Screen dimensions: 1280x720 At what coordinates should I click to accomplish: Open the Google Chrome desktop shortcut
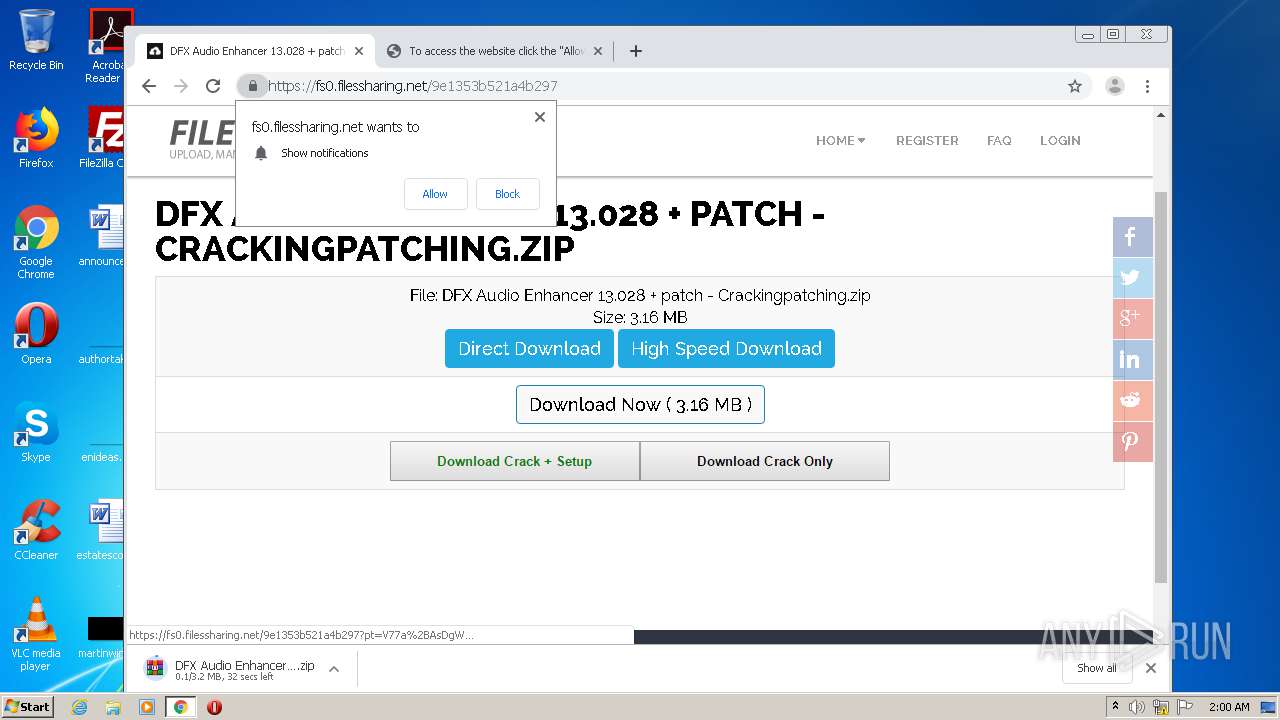tap(36, 243)
